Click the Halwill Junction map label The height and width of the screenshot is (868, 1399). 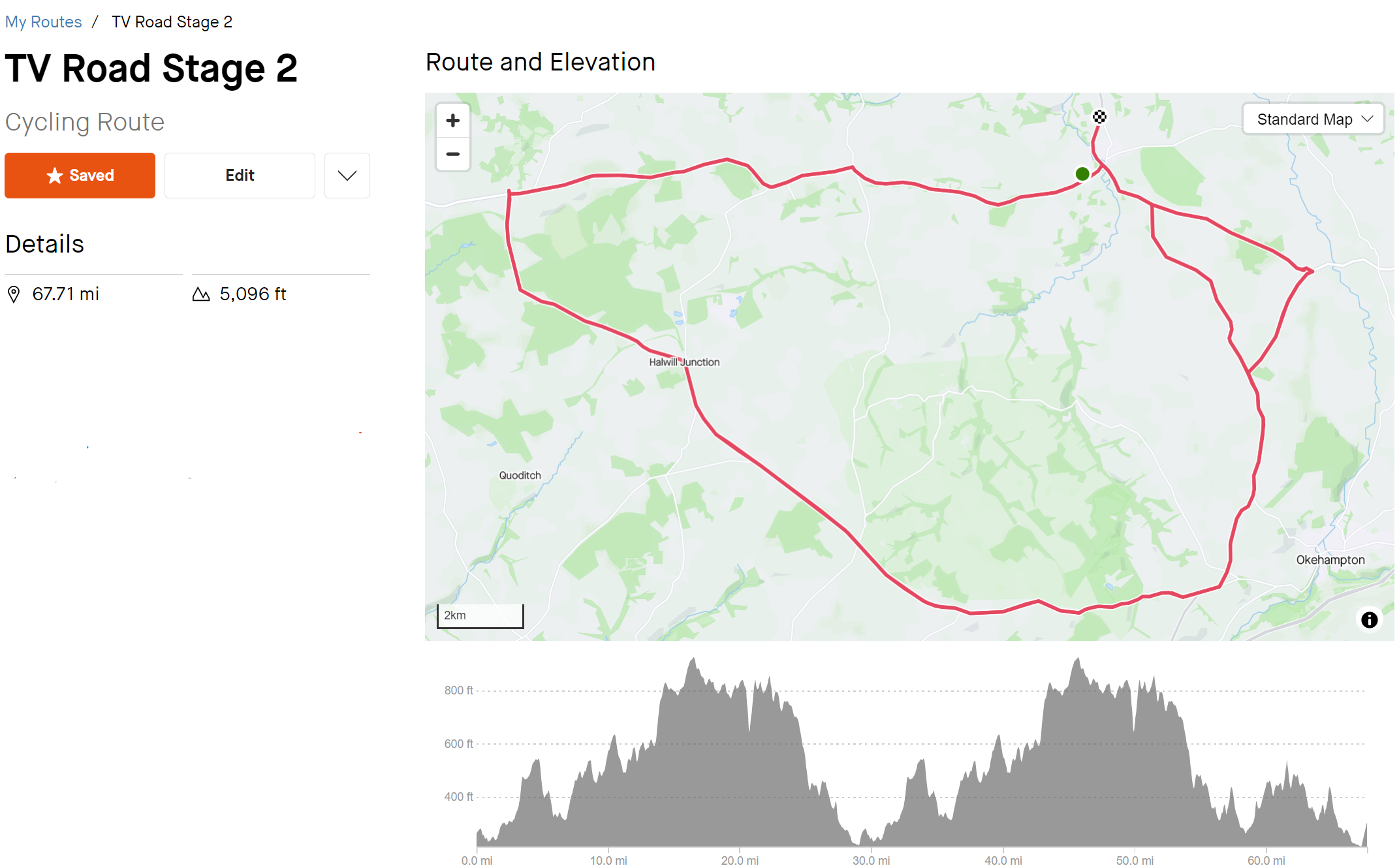[684, 362]
